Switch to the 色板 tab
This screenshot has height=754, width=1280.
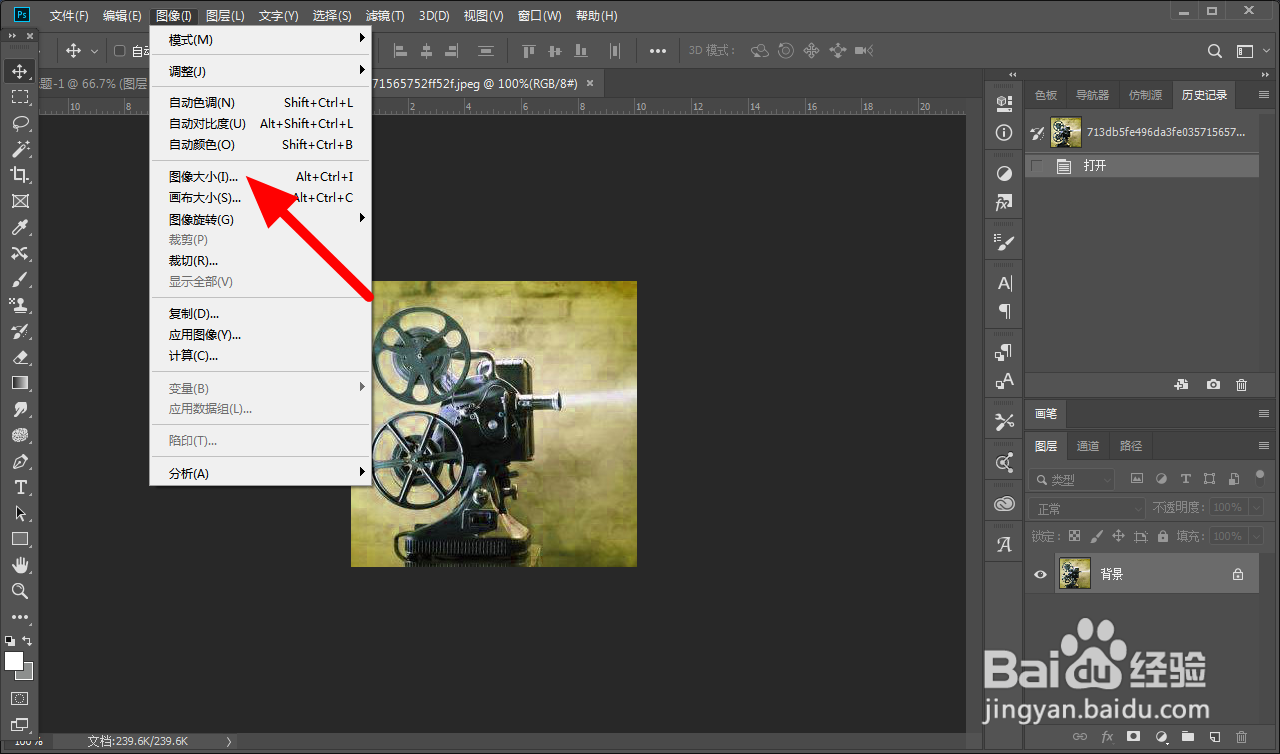pyautogui.click(x=1046, y=95)
